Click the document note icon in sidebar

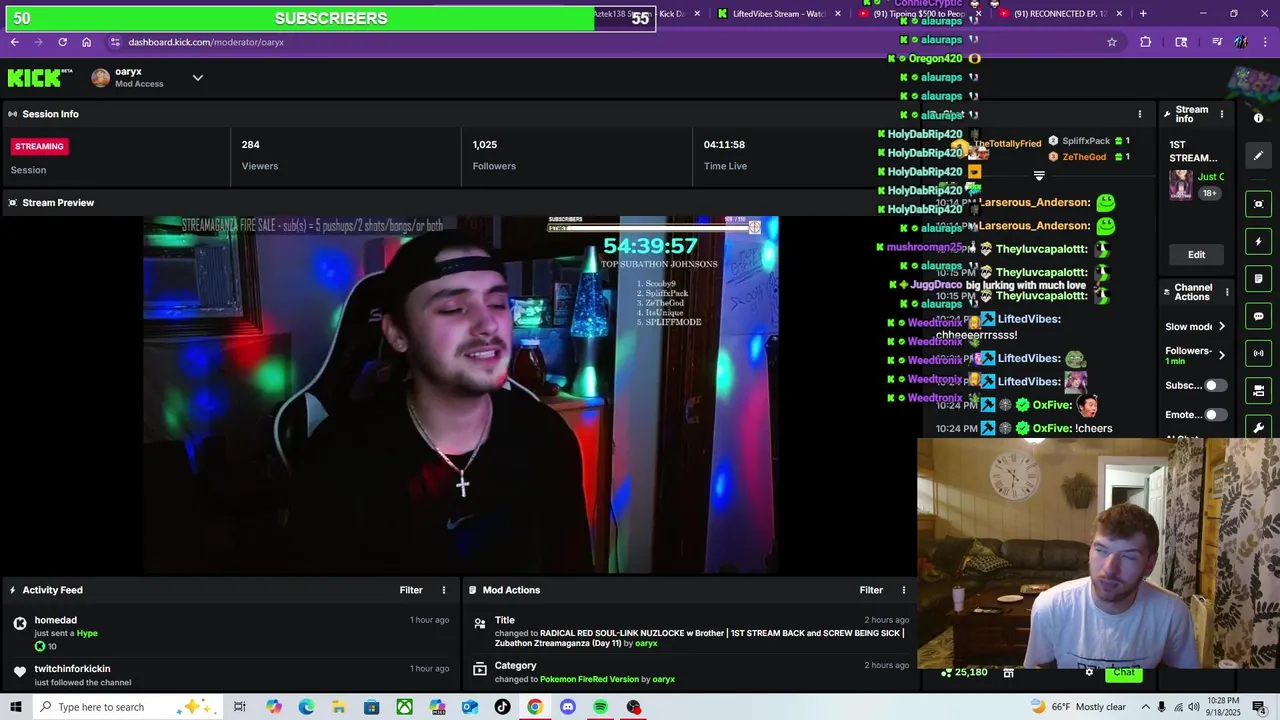(1258, 278)
